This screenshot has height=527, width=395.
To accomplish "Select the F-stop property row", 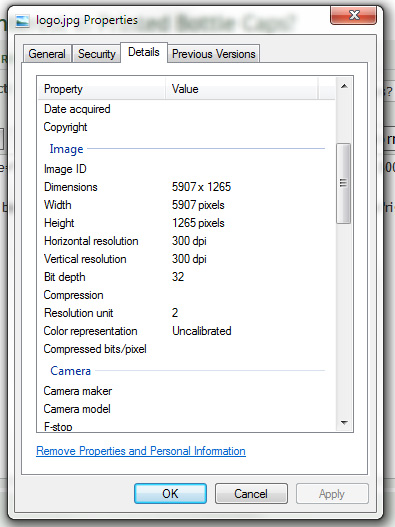I will (x=187, y=426).
